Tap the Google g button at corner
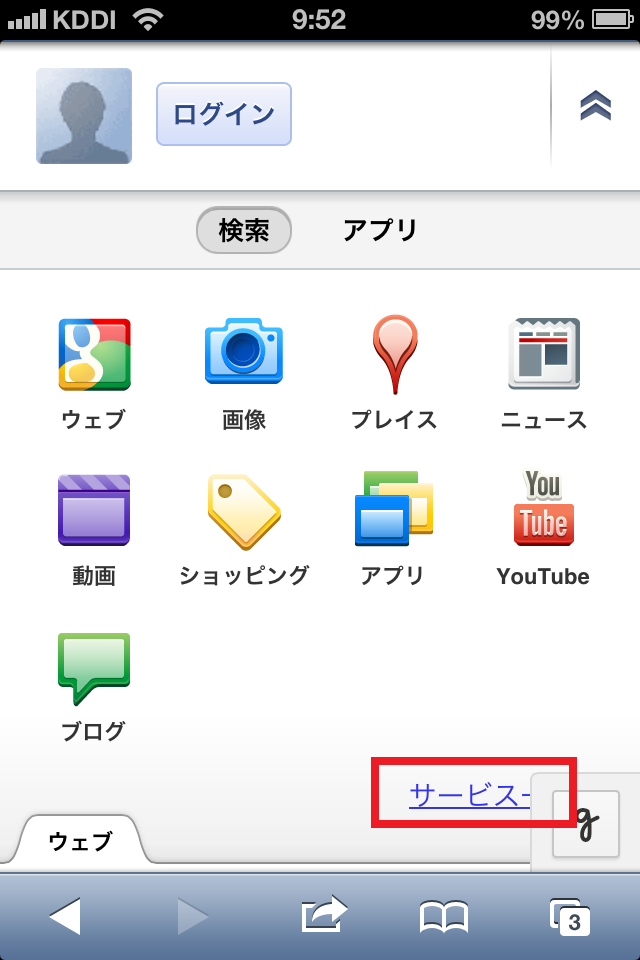Screen dimensions: 640x960 pos(586,823)
